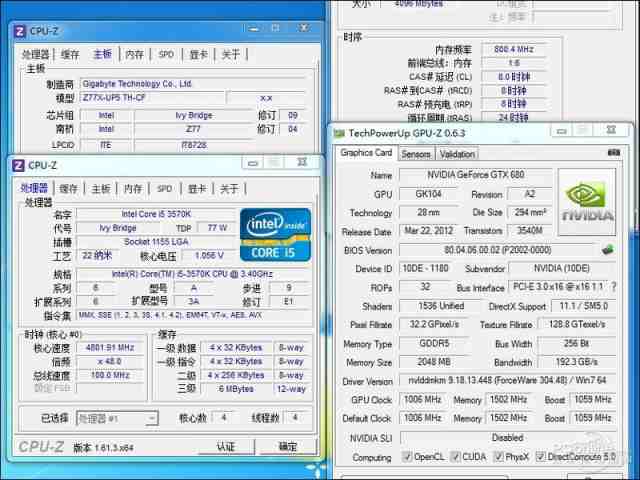
Task: Click the 192.3 GB/s bandwidth field
Action: pos(576,362)
